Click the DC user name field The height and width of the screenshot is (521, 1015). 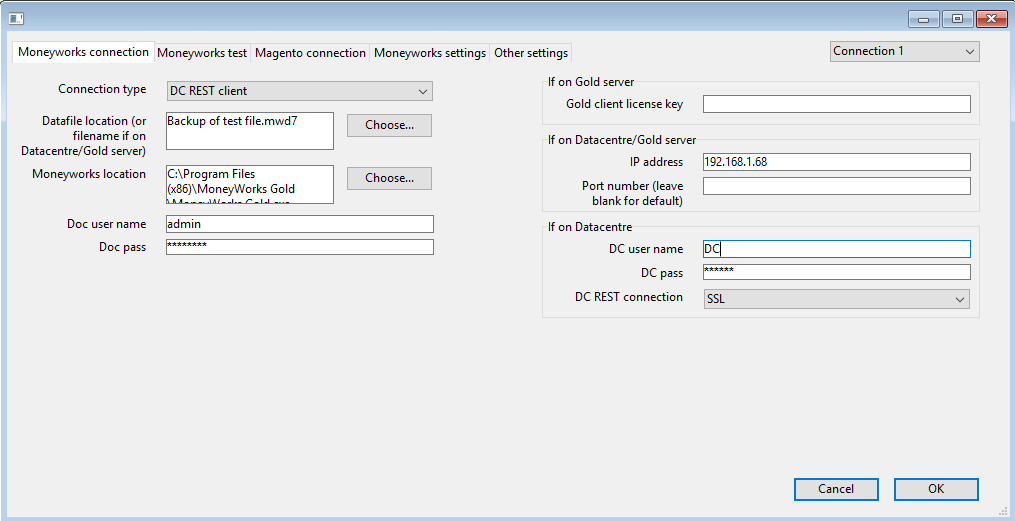pos(837,249)
